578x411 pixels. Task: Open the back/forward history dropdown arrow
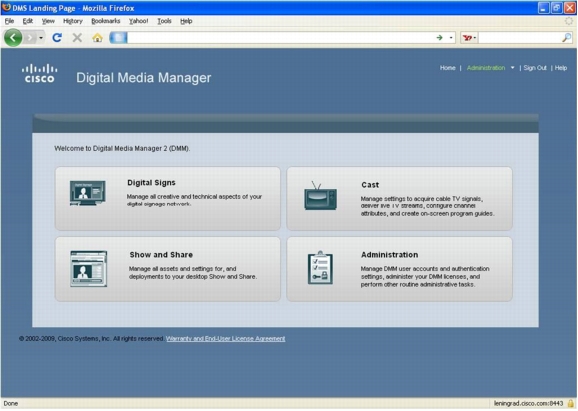point(41,38)
